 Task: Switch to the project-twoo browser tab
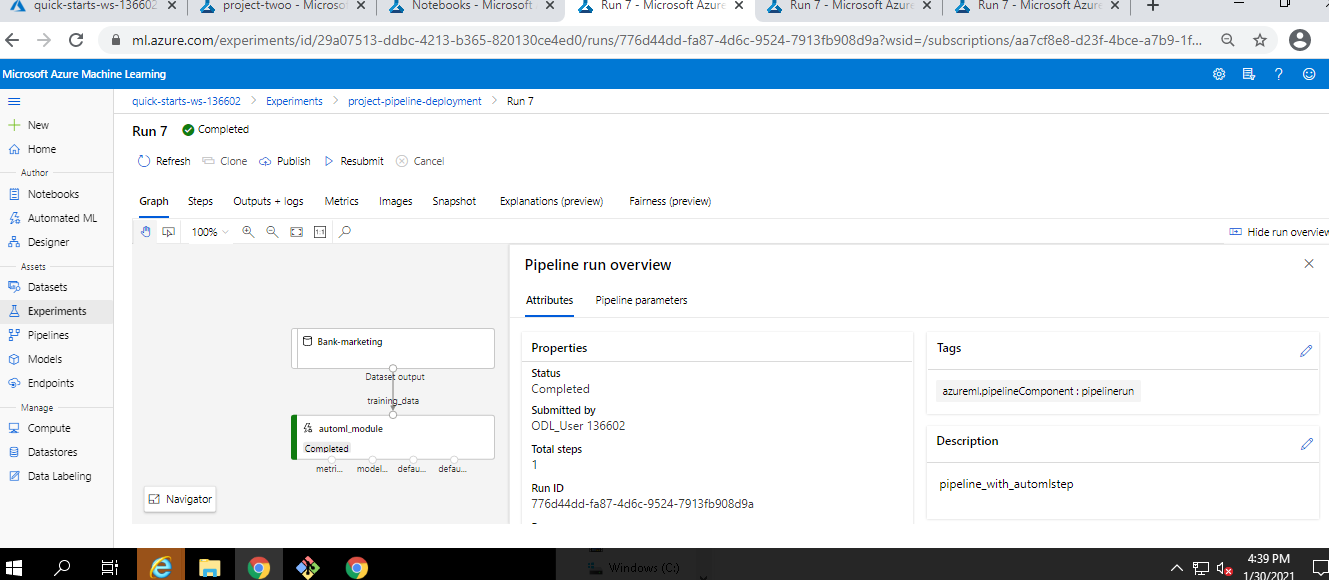point(281,7)
